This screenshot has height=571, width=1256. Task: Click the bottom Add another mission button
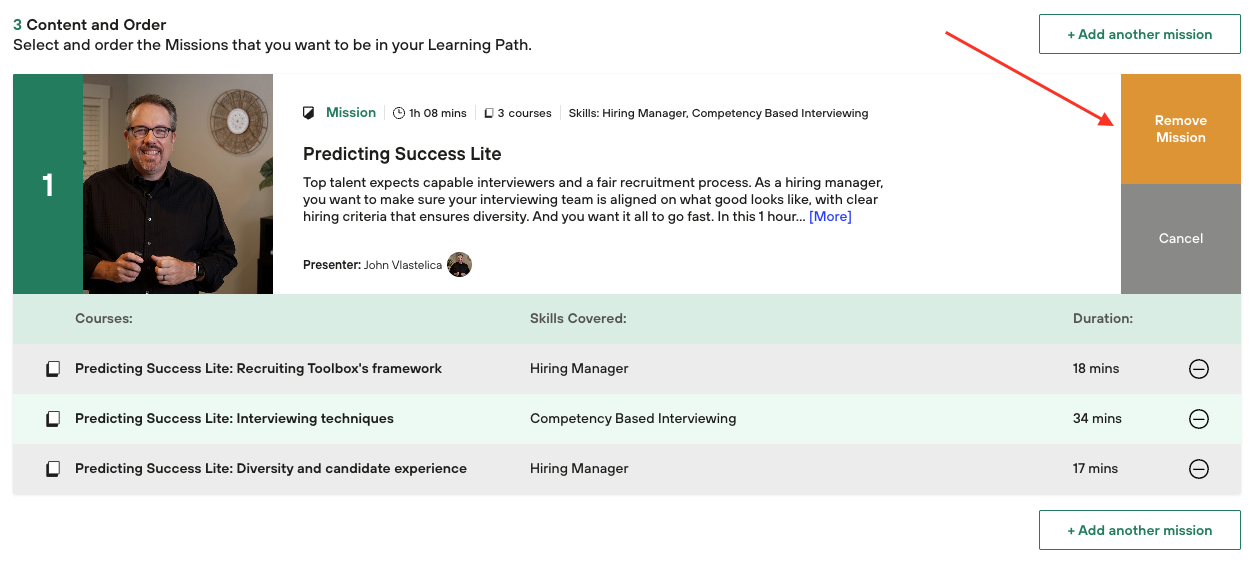tap(1139, 530)
